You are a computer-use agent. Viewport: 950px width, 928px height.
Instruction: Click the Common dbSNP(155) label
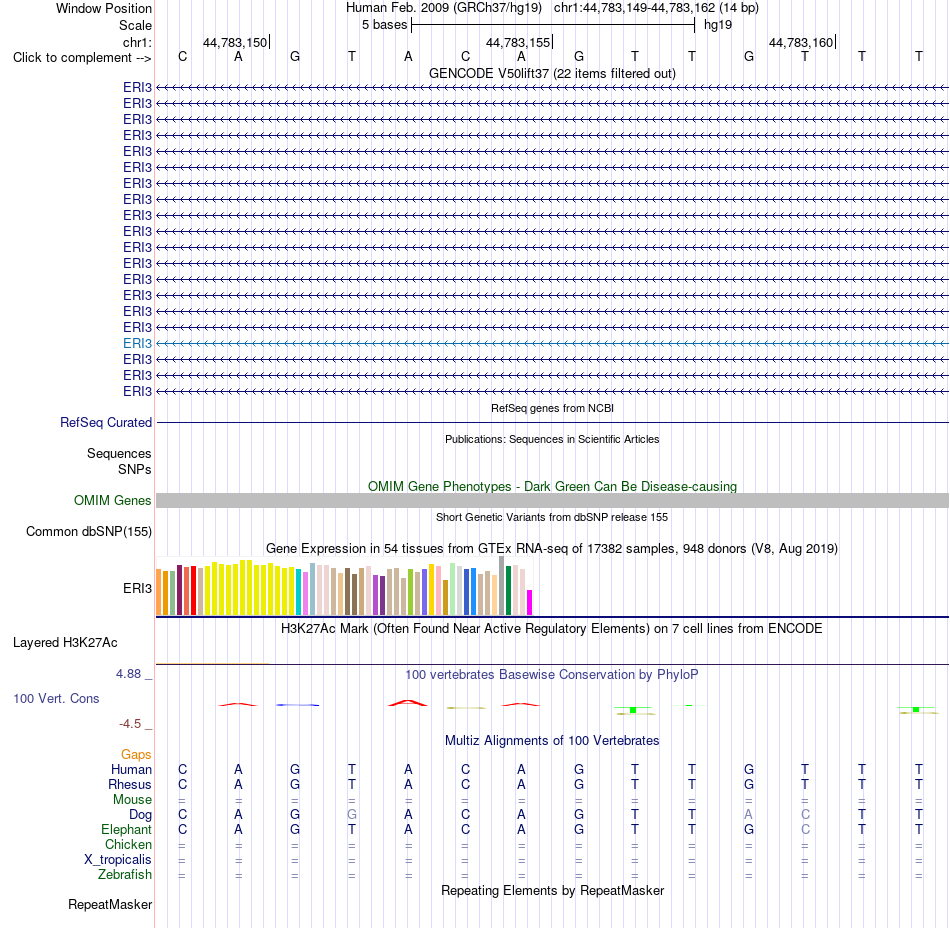click(89, 531)
